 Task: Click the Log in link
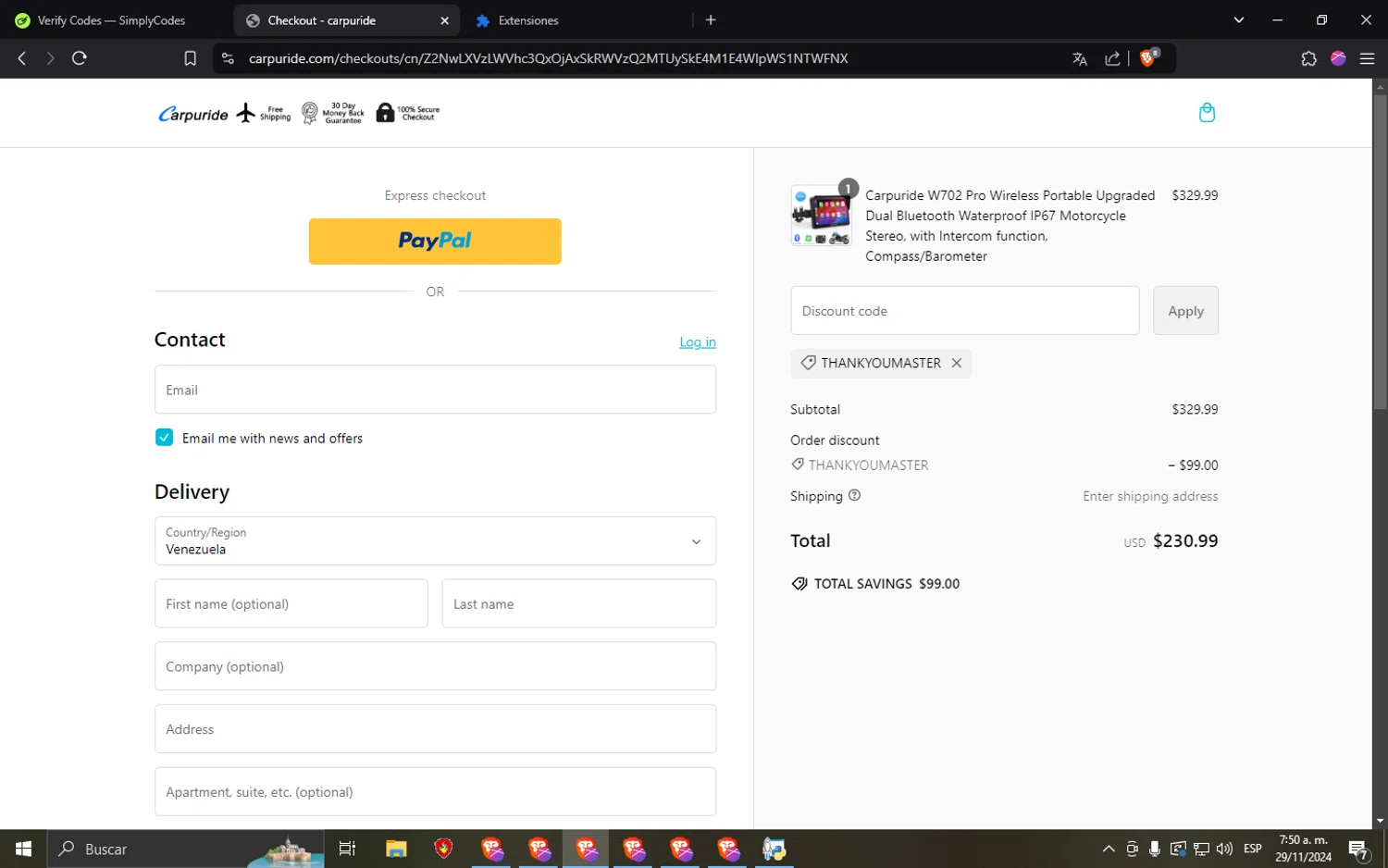click(698, 341)
